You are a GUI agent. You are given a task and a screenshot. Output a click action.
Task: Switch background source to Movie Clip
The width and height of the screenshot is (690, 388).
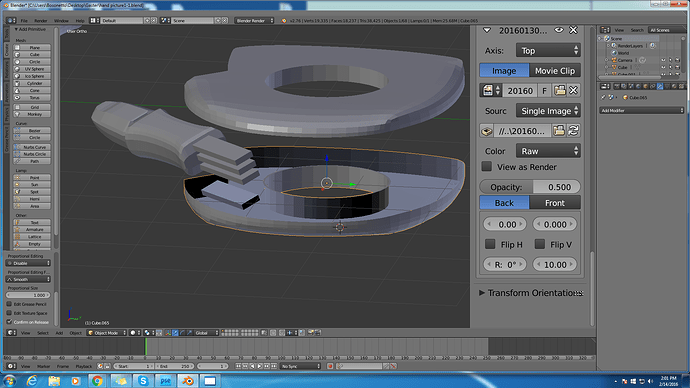point(555,70)
